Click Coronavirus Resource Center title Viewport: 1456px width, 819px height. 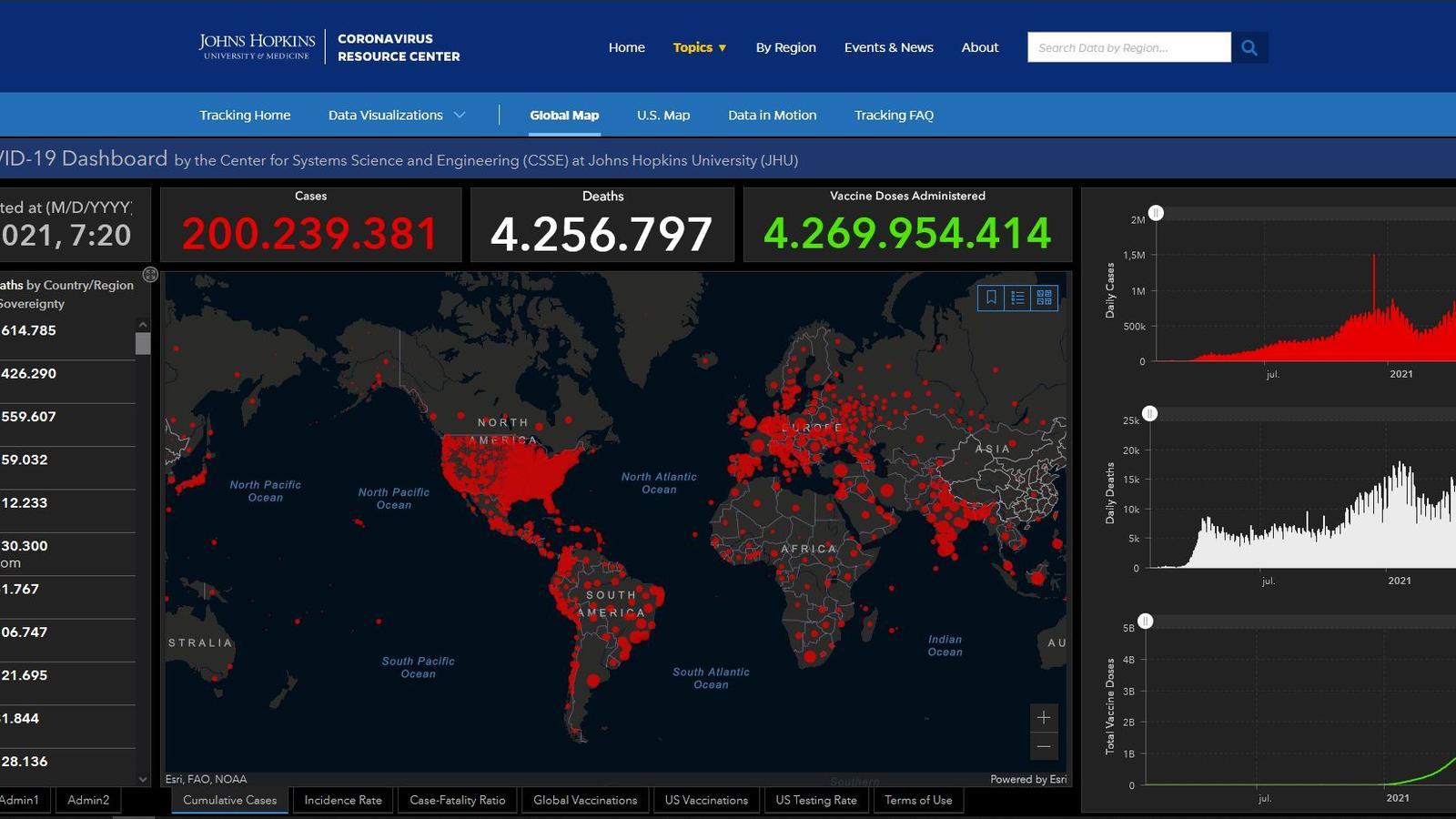[399, 47]
